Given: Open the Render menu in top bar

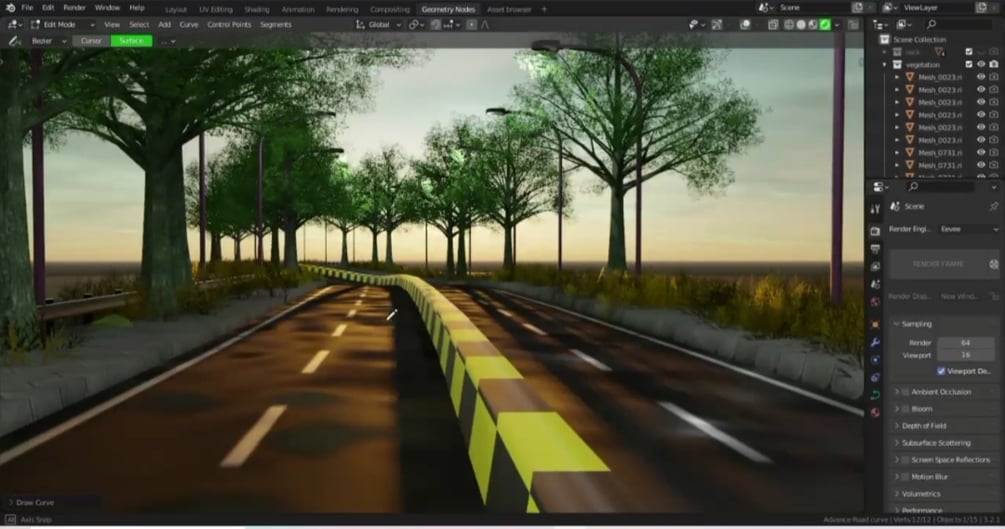Looking at the screenshot, I should point(74,8).
